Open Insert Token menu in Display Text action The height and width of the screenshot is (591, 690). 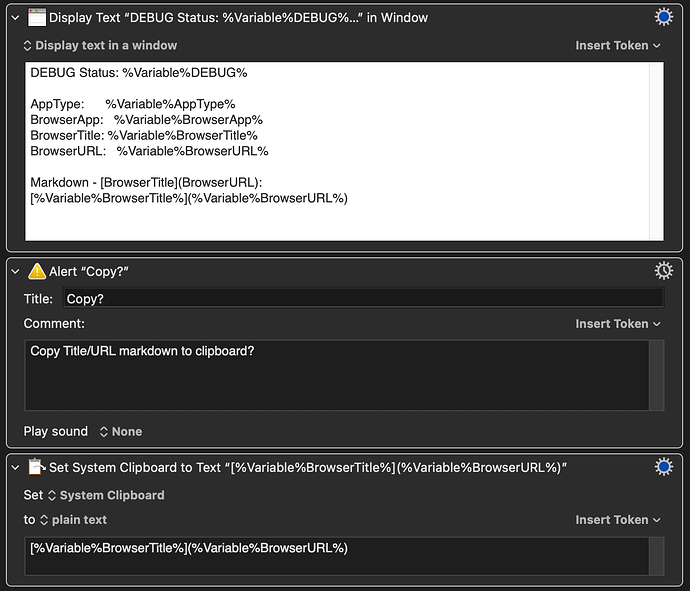(x=618, y=45)
